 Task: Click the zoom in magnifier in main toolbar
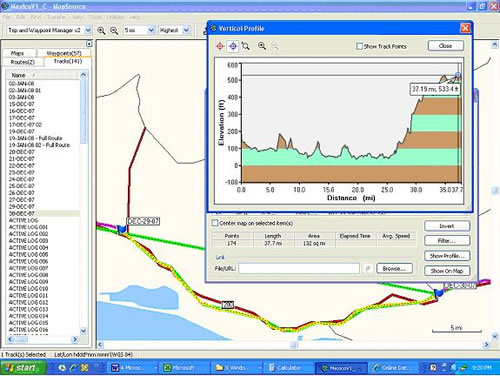(101, 30)
